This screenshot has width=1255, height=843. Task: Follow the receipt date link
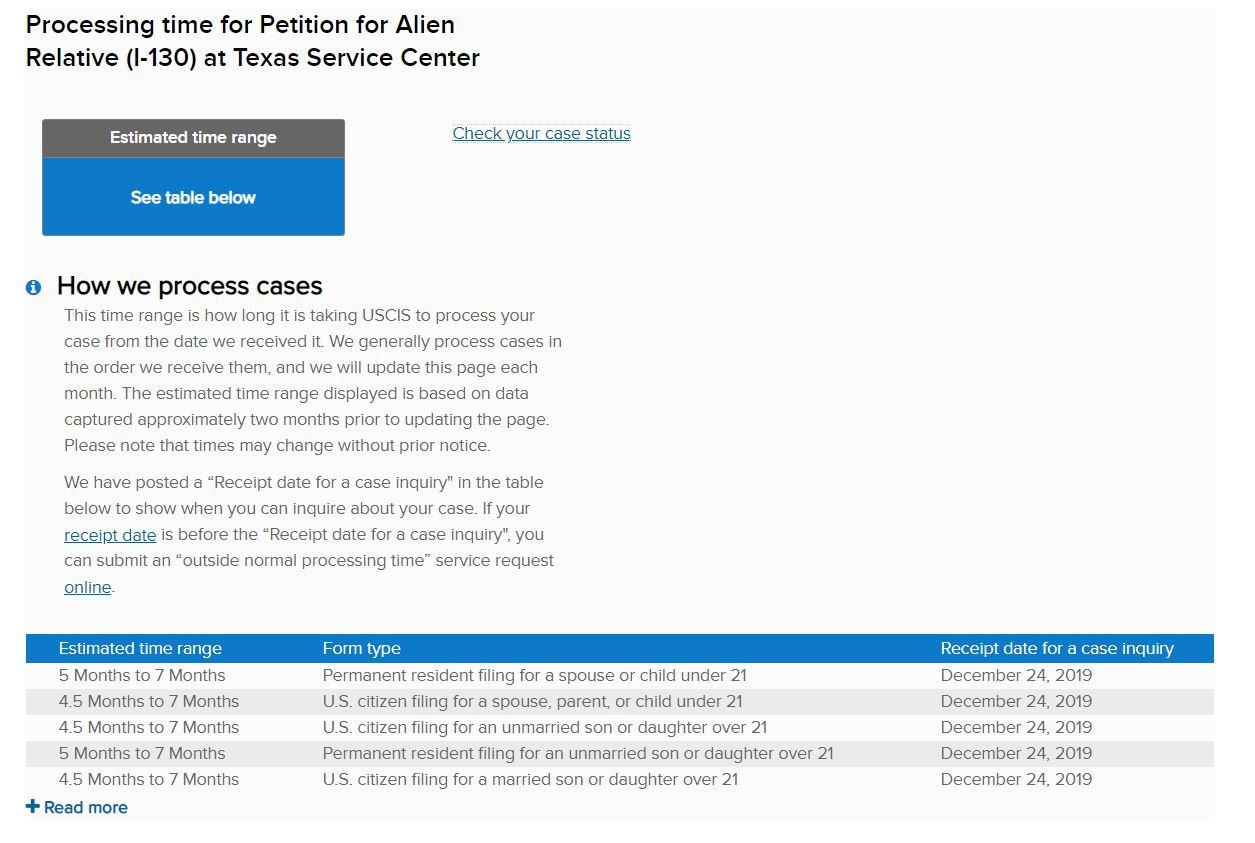[110, 535]
